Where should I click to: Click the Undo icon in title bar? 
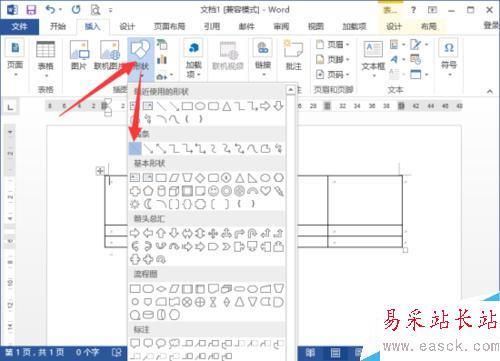coord(50,10)
